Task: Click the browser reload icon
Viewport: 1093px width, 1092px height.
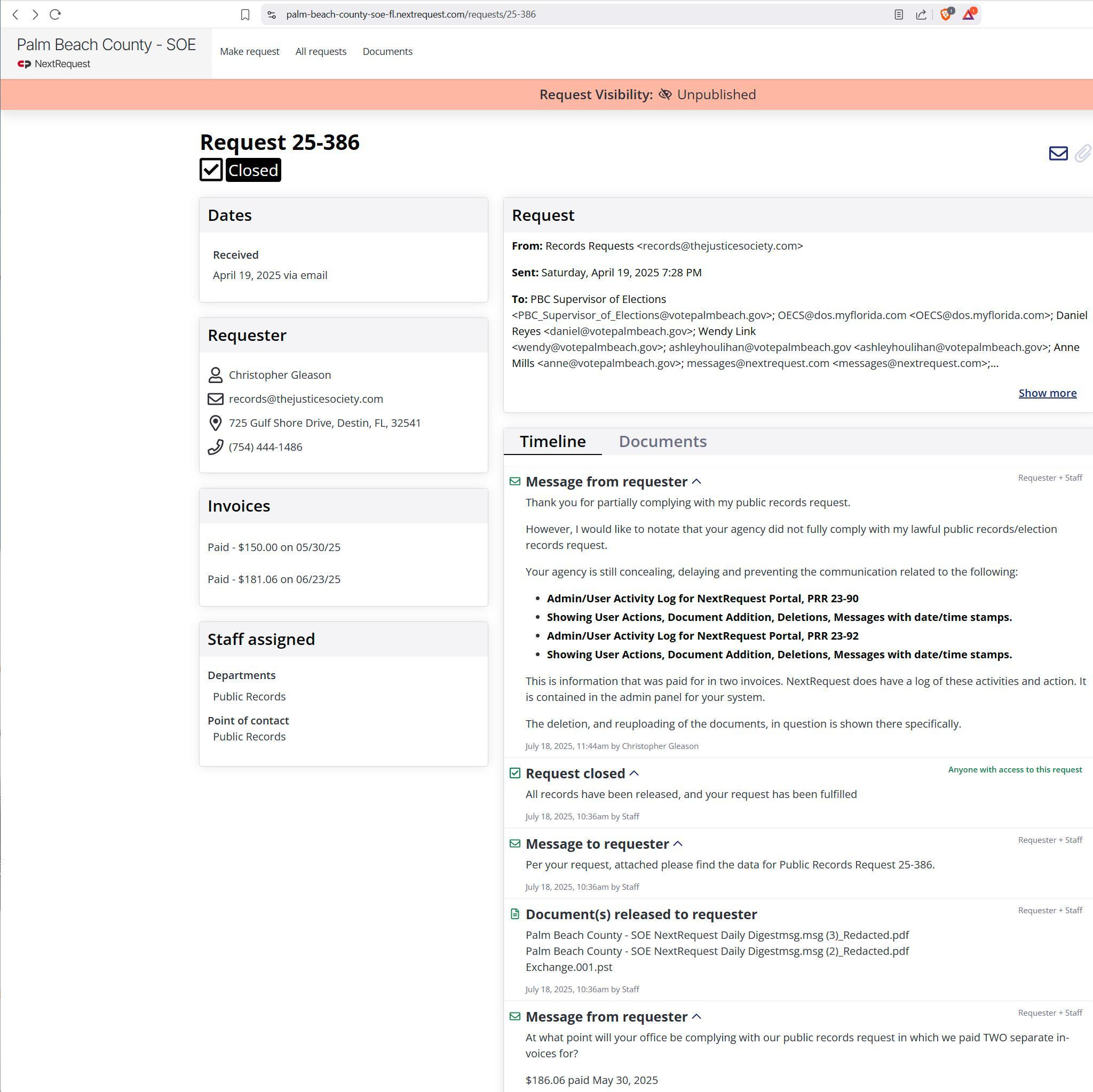Action: tap(55, 15)
